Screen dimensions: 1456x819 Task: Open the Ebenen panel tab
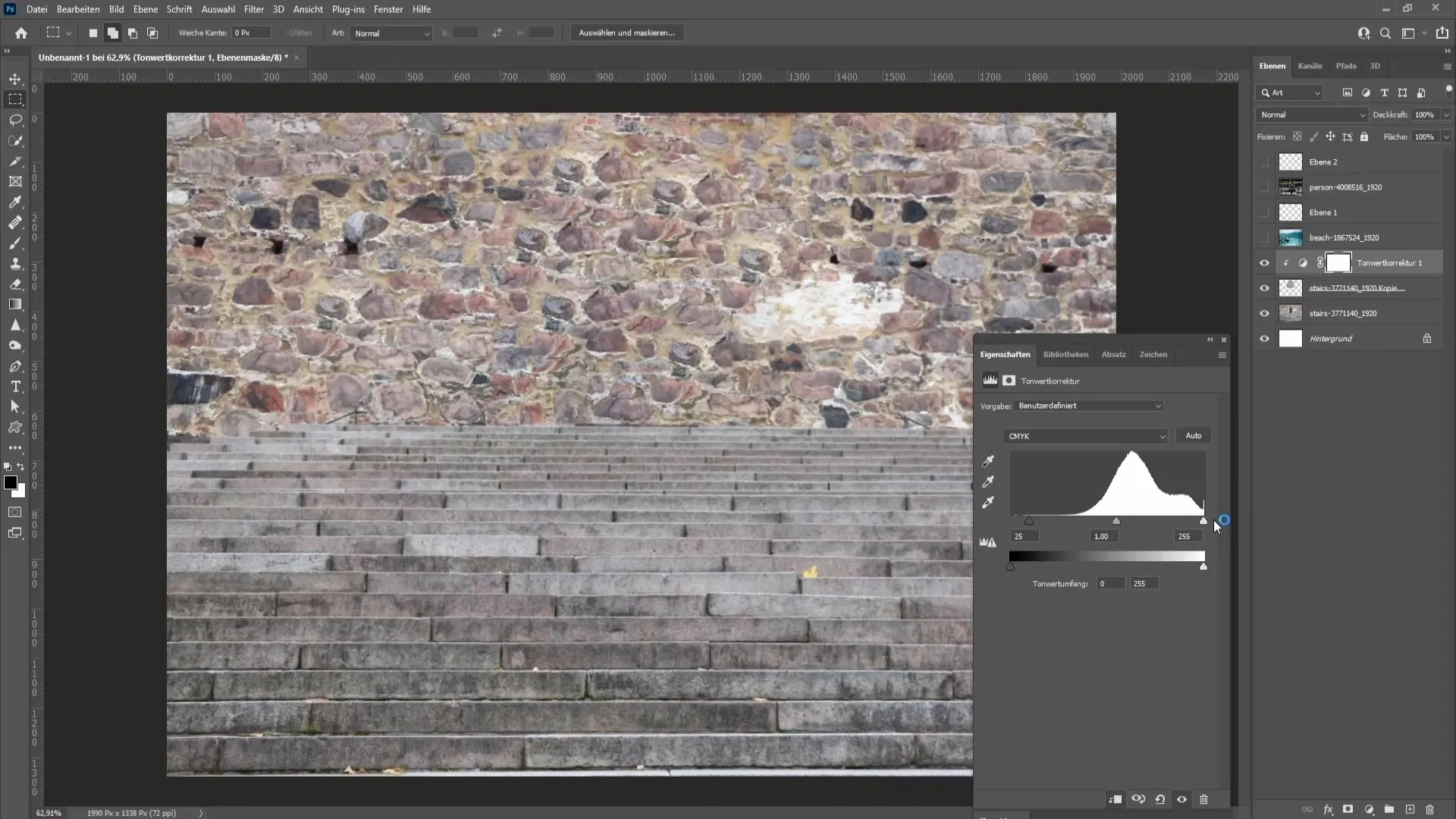point(1273,65)
